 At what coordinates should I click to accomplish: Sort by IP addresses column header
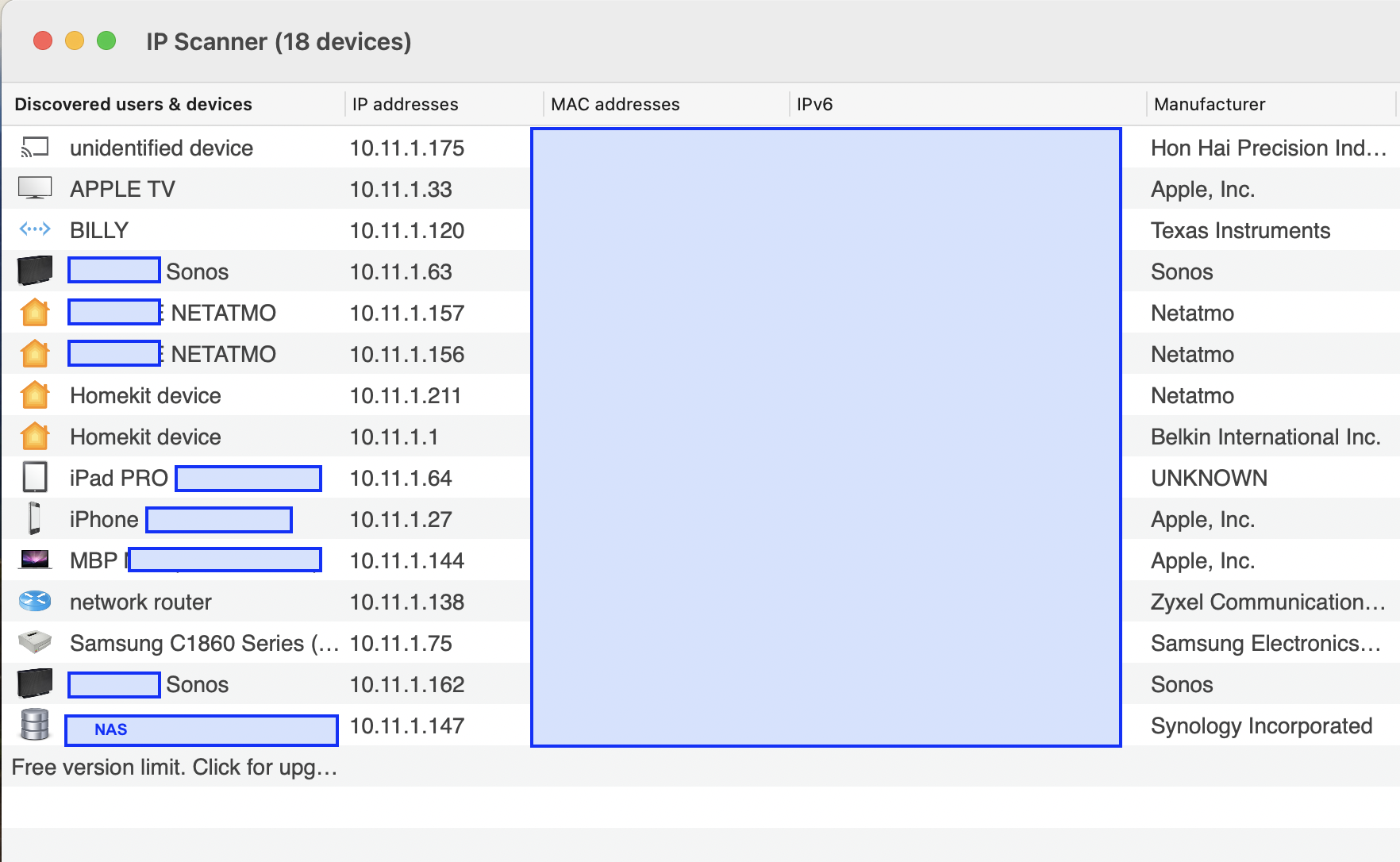pyautogui.click(x=405, y=104)
